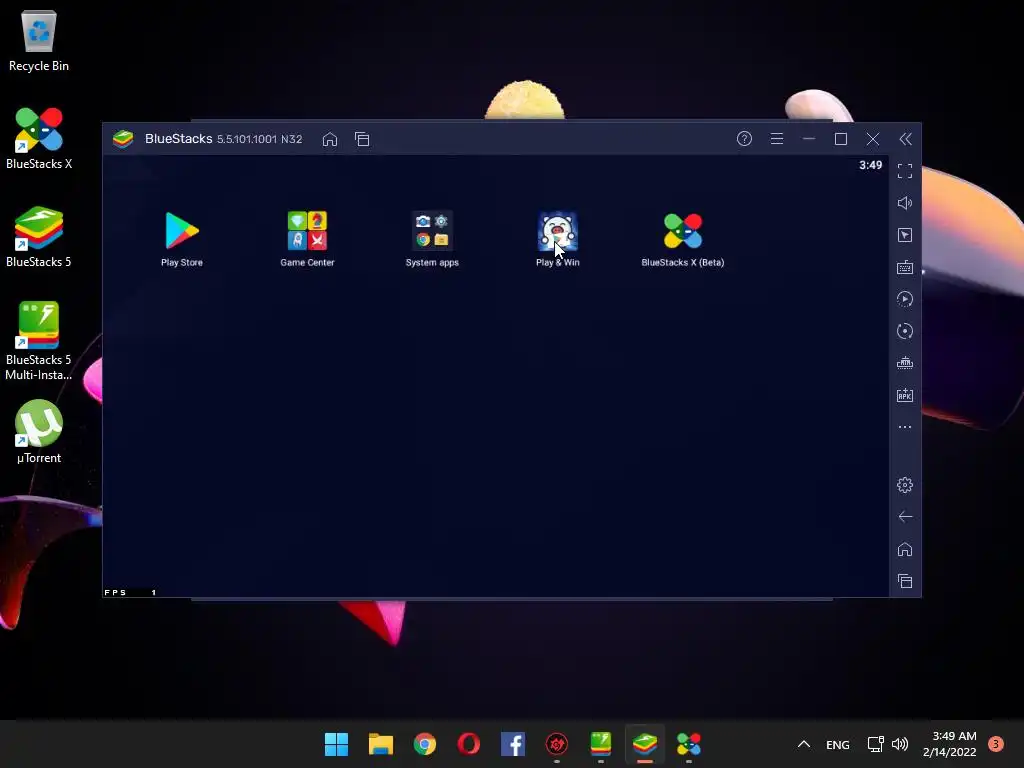Image resolution: width=1024 pixels, height=768 pixels.
Task: Switch to BlueStacks 5 taskbar icon
Action: tap(645, 744)
